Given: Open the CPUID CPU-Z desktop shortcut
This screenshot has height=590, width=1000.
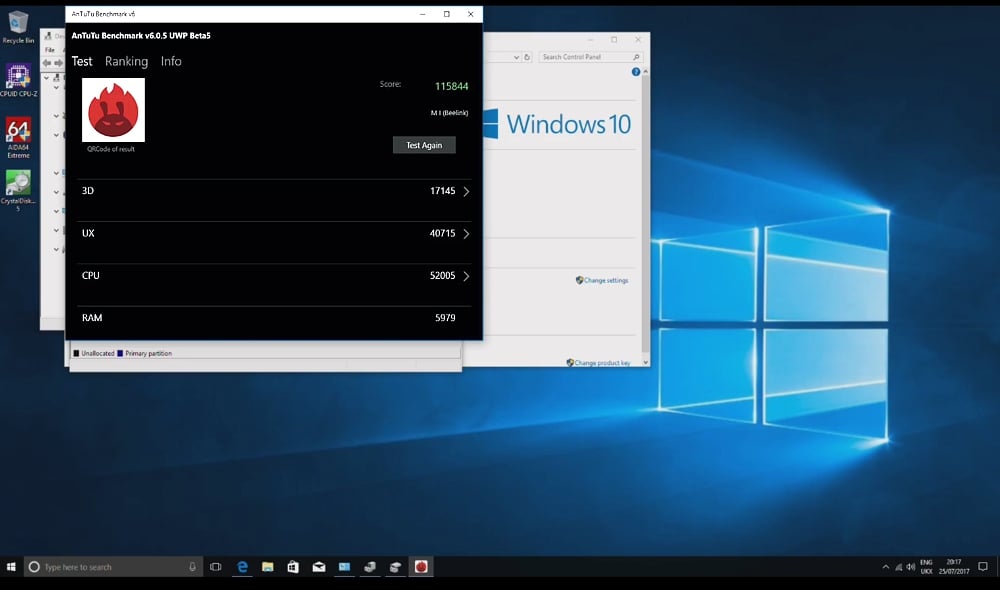Looking at the screenshot, I should pyautogui.click(x=18, y=80).
